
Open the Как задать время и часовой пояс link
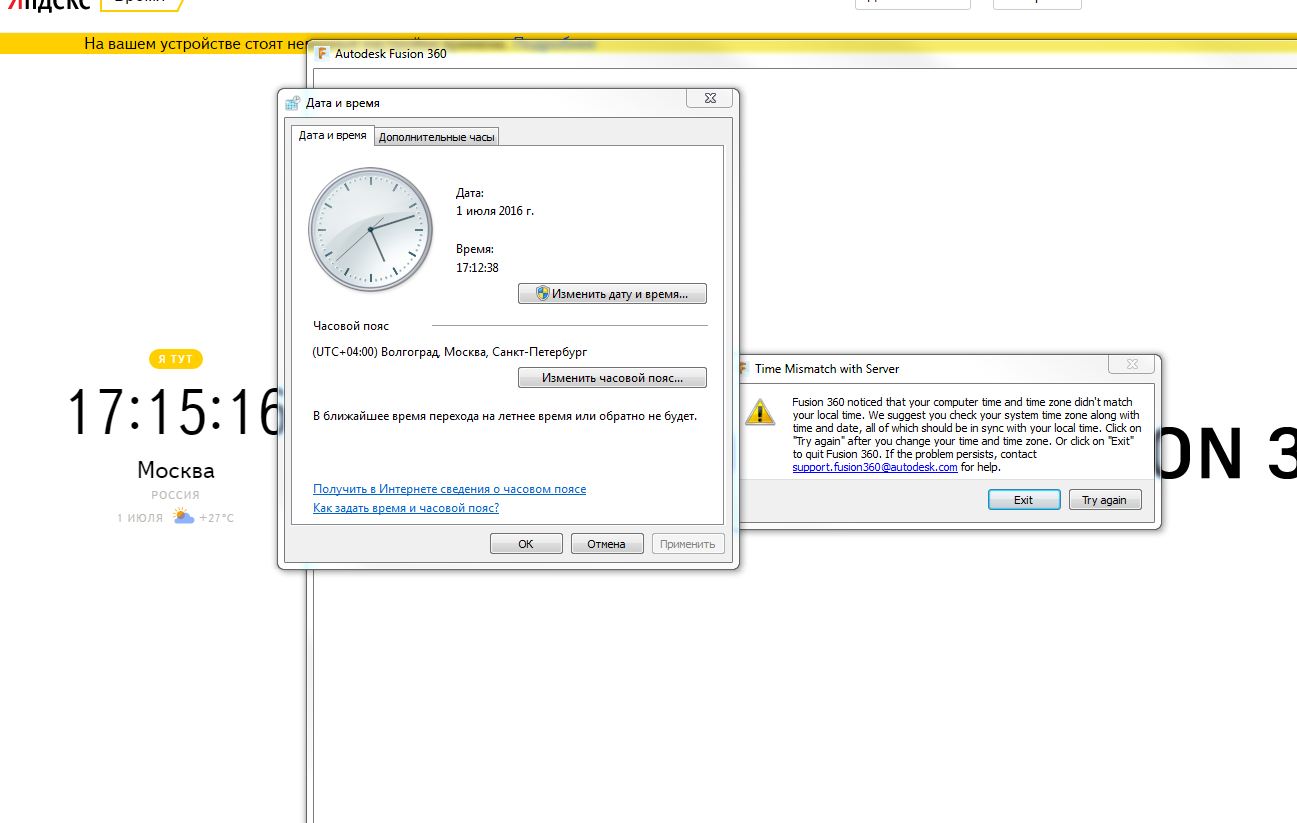pyautogui.click(x=406, y=508)
